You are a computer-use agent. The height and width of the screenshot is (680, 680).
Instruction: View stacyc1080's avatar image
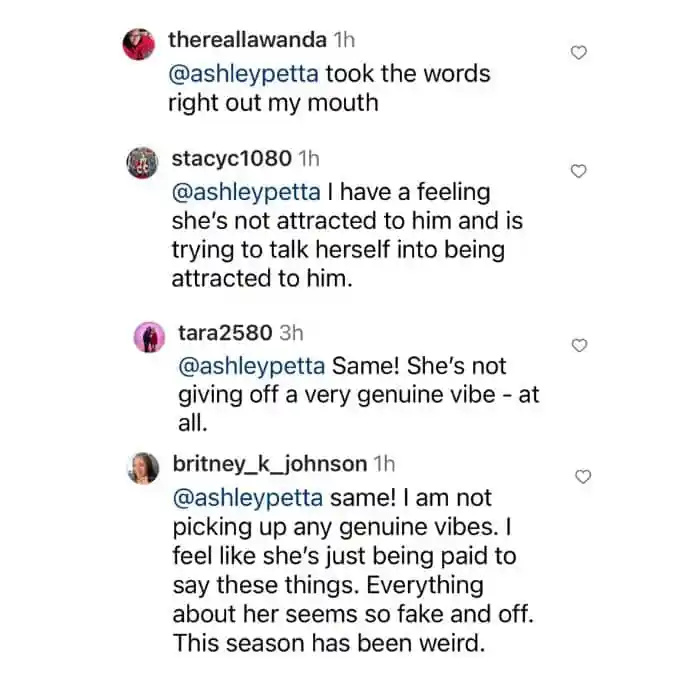142,163
